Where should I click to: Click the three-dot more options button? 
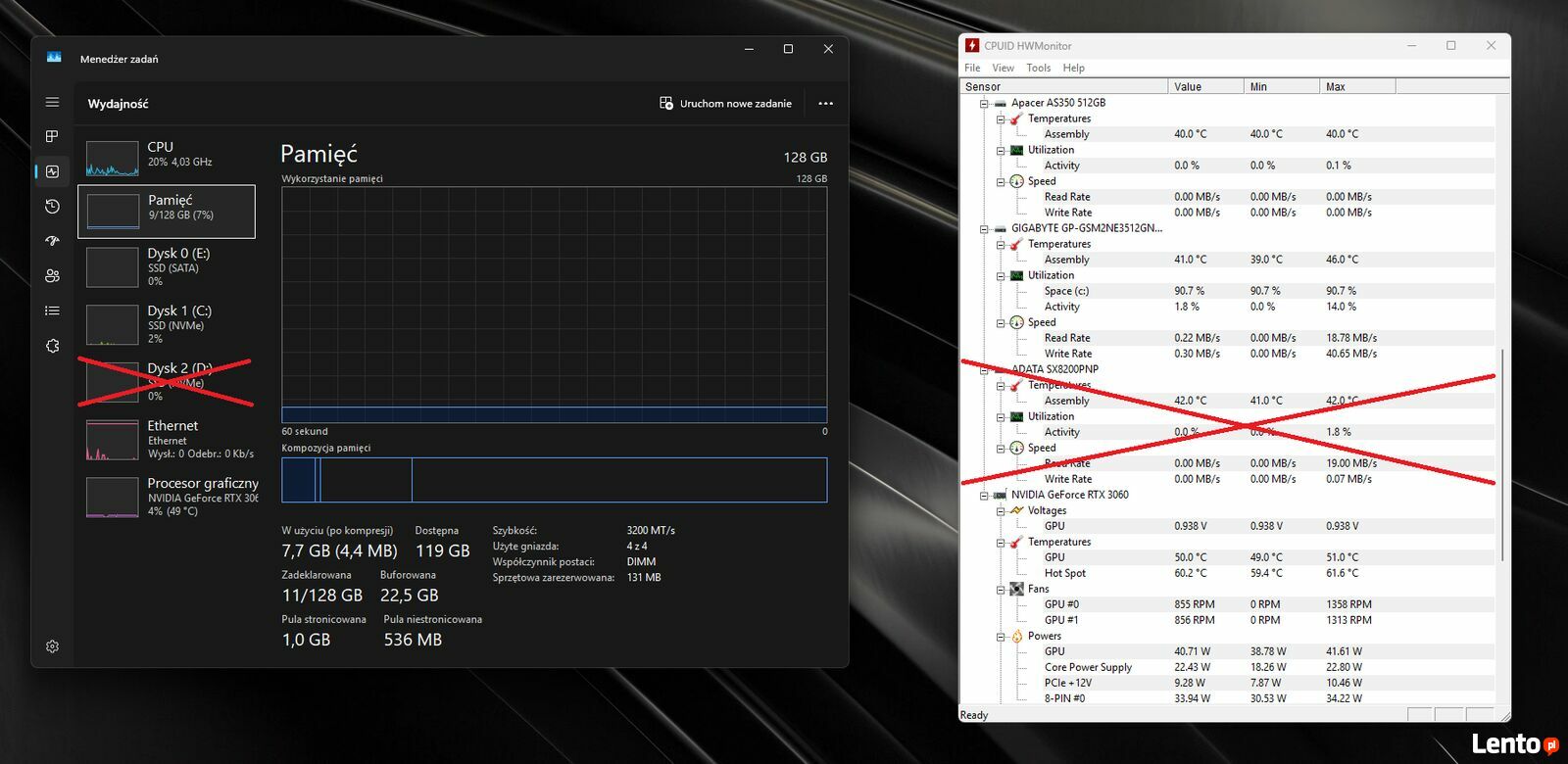point(825,104)
